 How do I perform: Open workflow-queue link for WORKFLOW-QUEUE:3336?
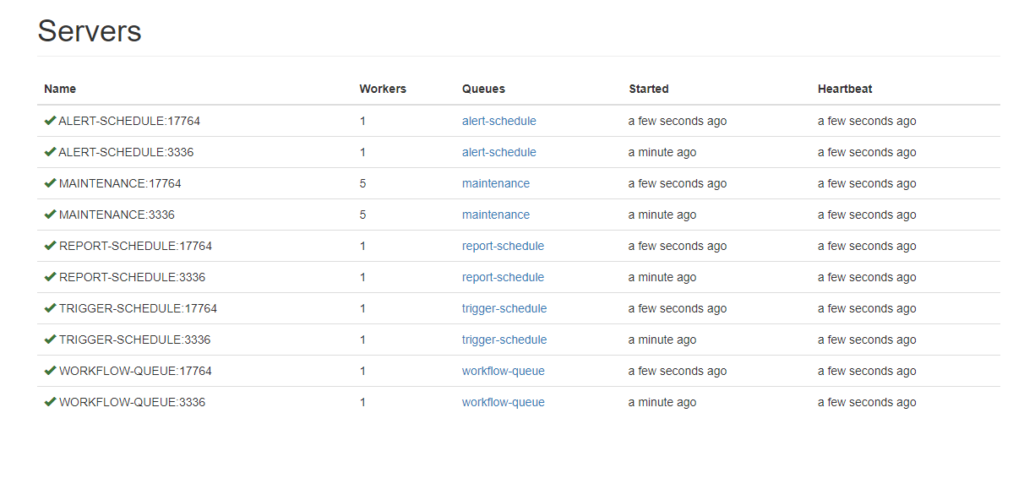[503, 402]
